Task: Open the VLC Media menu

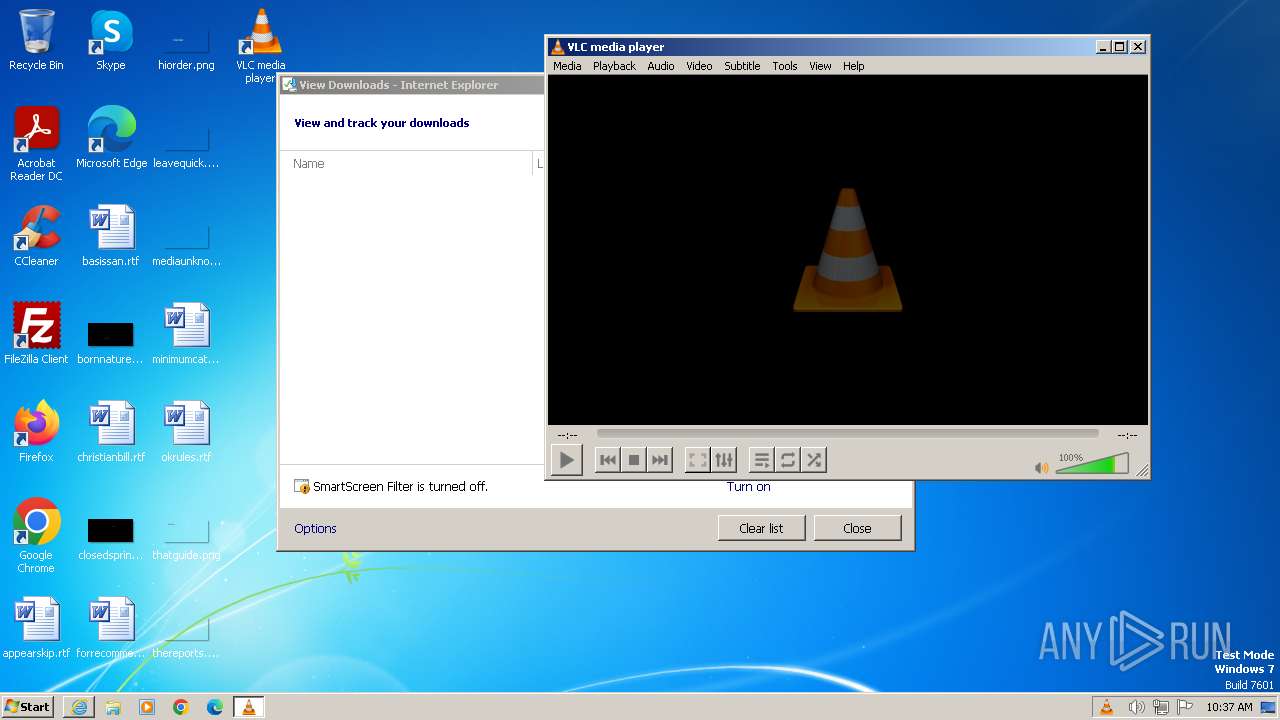Action: pos(567,66)
